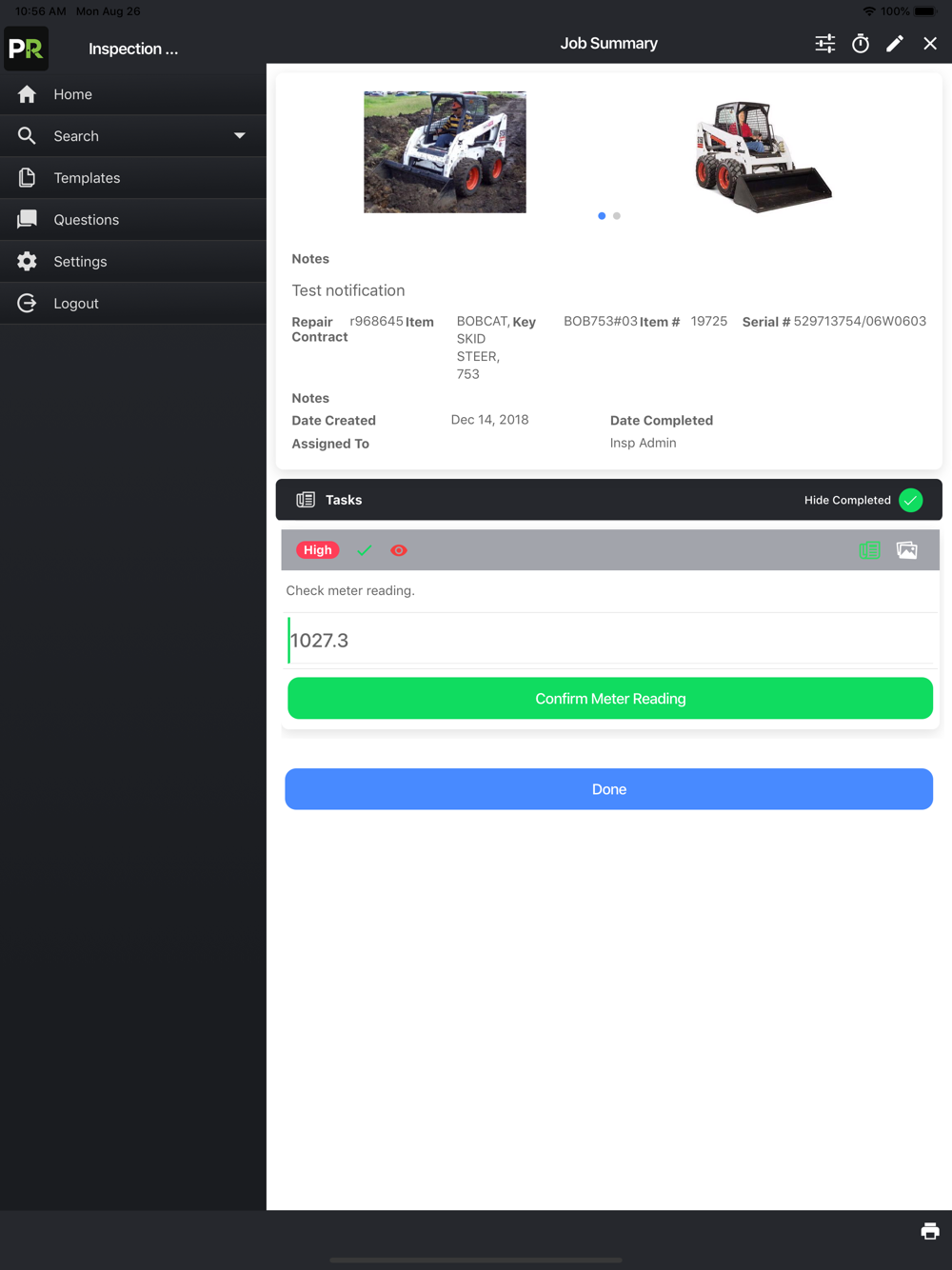Toggle the red eye visibility icon
Viewport: 952px width, 1270px height.
tap(399, 550)
